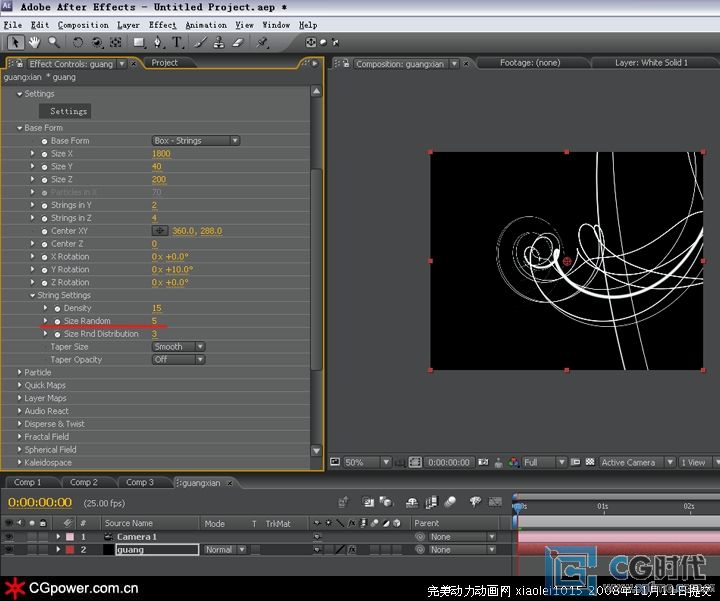720x601 pixels.
Task: Select the Pen tool
Action: (158, 43)
